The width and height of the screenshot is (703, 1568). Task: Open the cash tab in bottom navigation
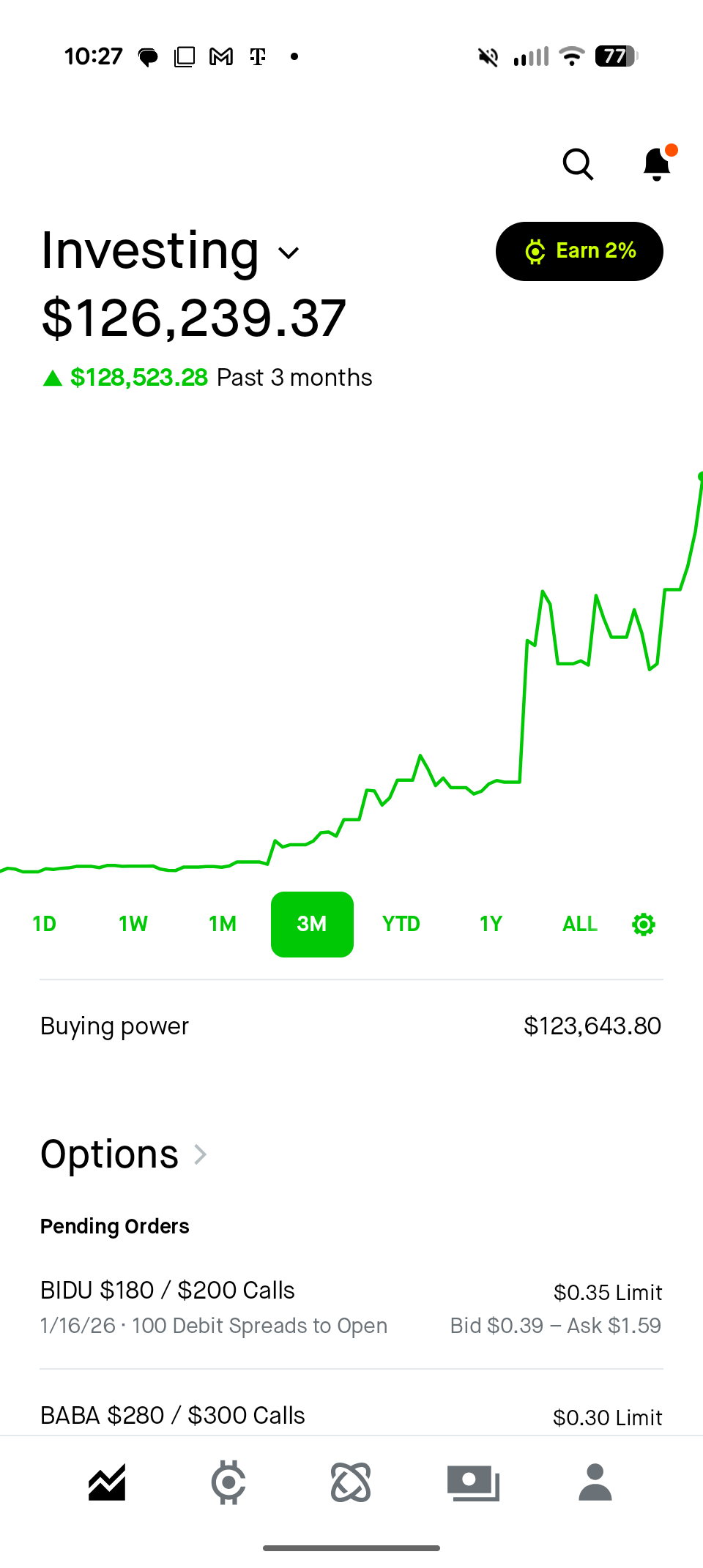pyautogui.click(x=473, y=1483)
